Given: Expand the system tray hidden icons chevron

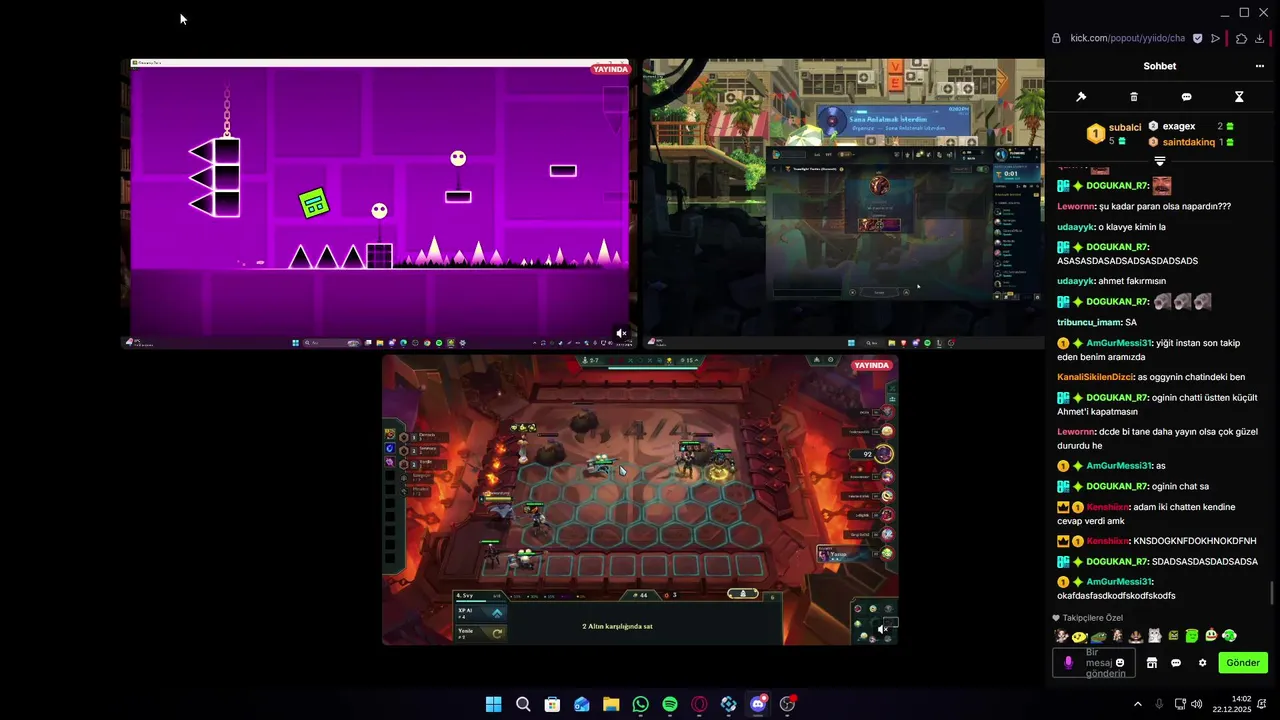Looking at the screenshot, I should click(x=1137, y=704).
